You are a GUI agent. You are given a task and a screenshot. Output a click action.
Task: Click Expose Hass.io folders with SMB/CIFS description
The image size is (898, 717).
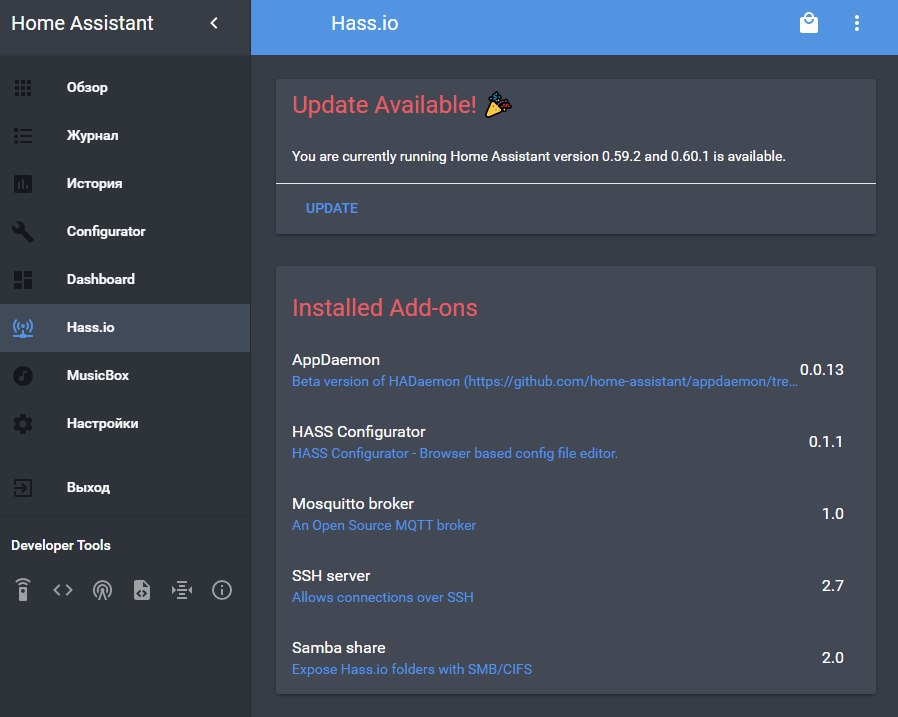click(x=412, y=669)
